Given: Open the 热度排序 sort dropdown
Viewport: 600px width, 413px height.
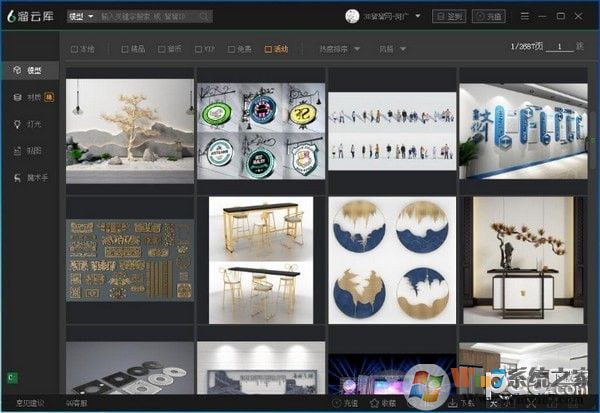Looking at the screenshot, I should click(x=338, y=48).
